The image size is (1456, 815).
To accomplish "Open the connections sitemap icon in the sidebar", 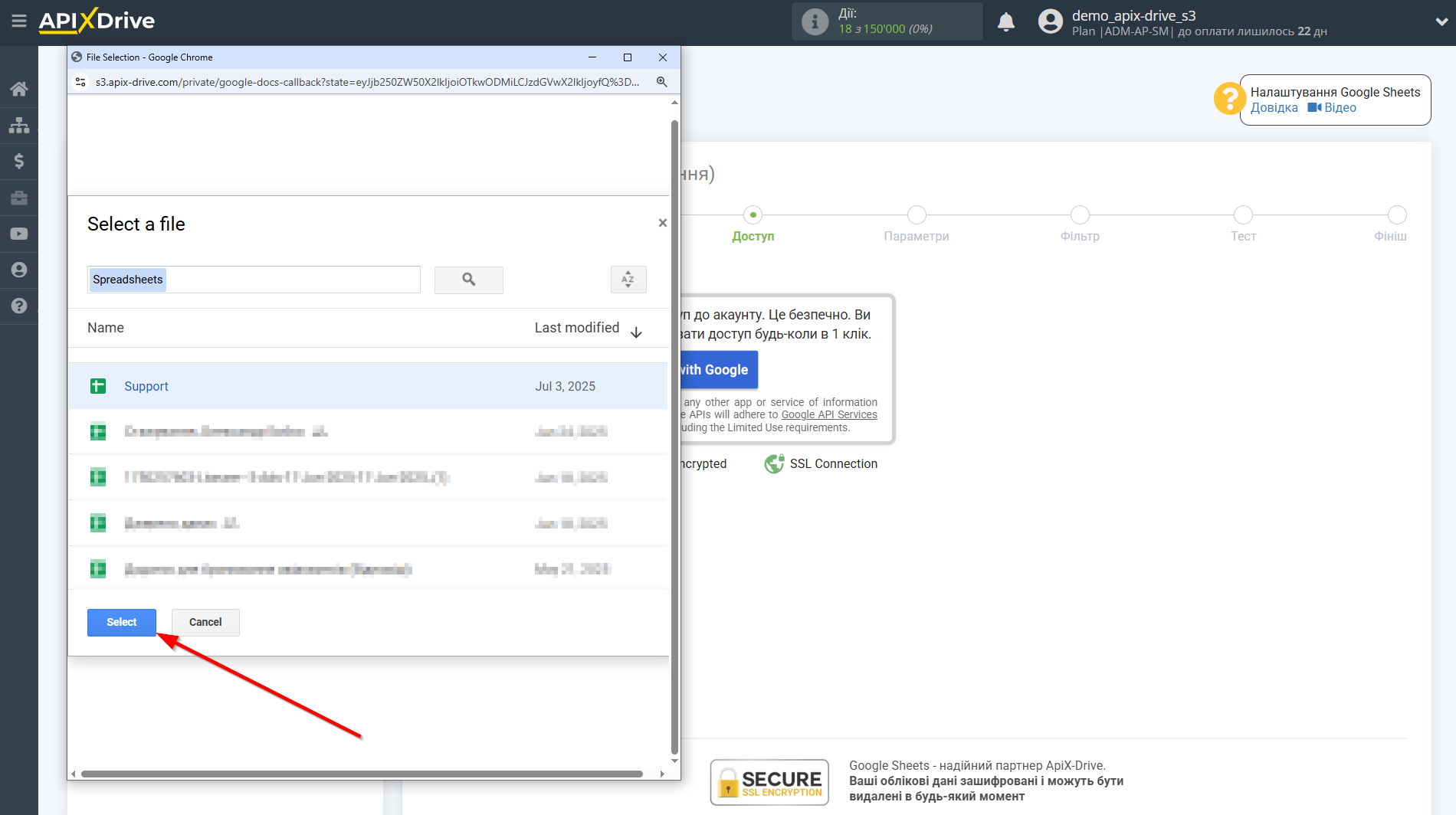I will click(x=19, y=125).
